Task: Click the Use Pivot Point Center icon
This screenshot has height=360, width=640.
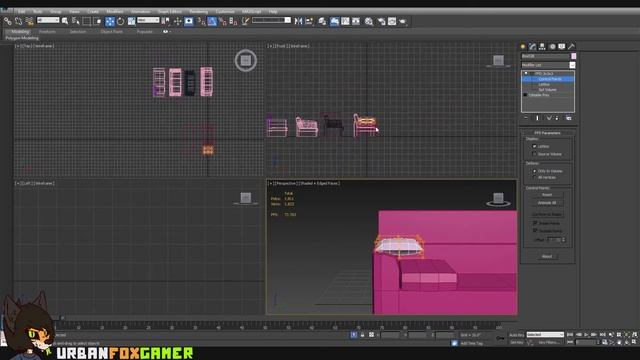Action: click(x=166, y=21)
